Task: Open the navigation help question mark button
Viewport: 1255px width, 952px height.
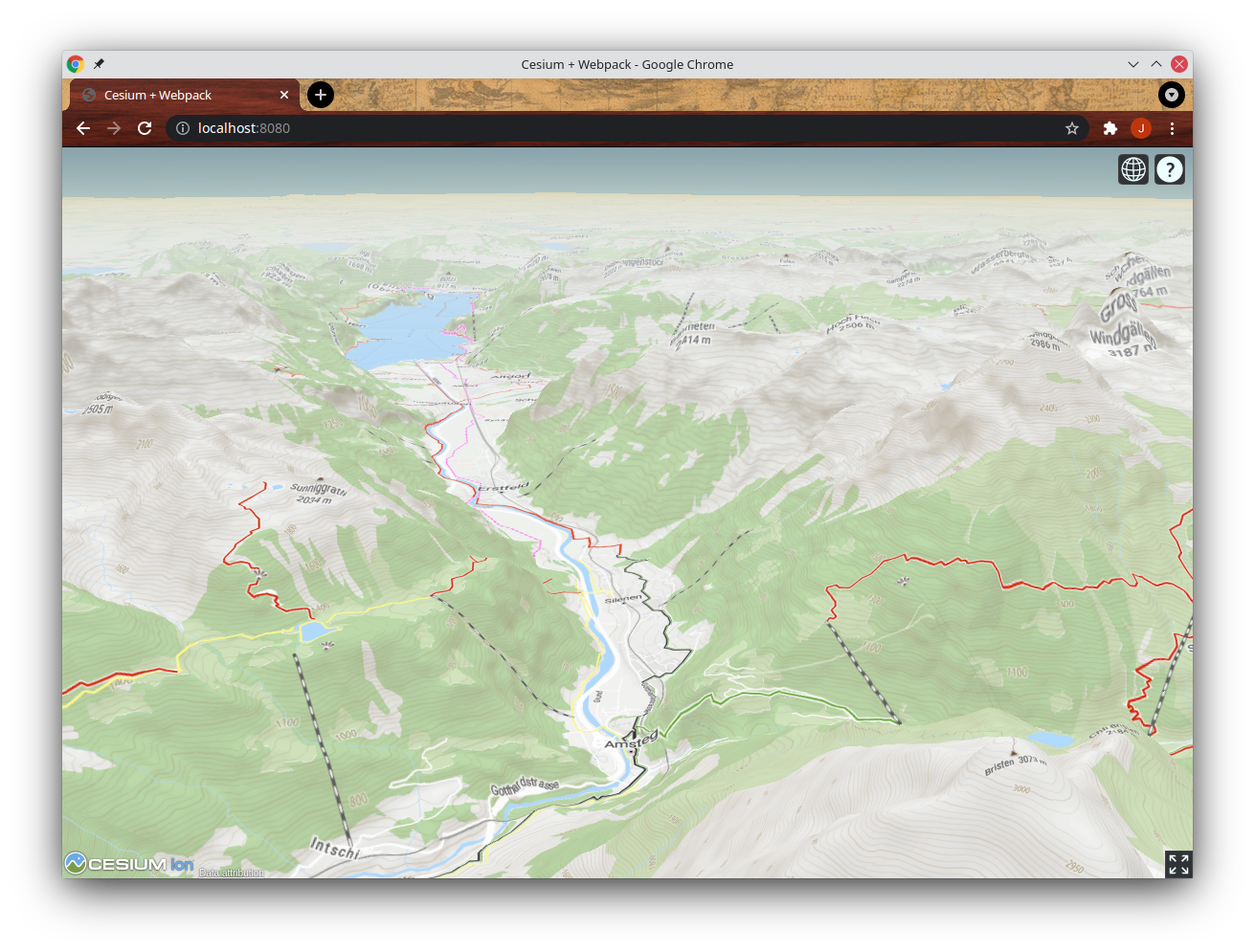Action: click(1170, 169)
